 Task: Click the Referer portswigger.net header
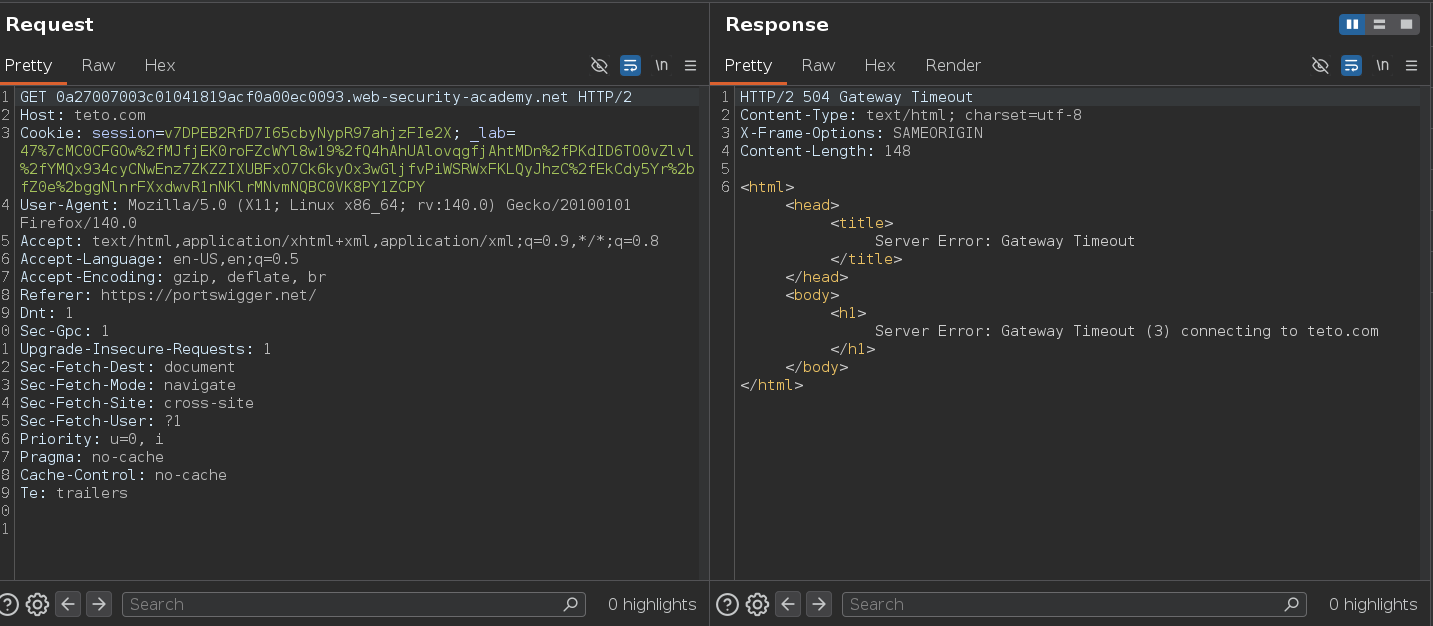168,295
